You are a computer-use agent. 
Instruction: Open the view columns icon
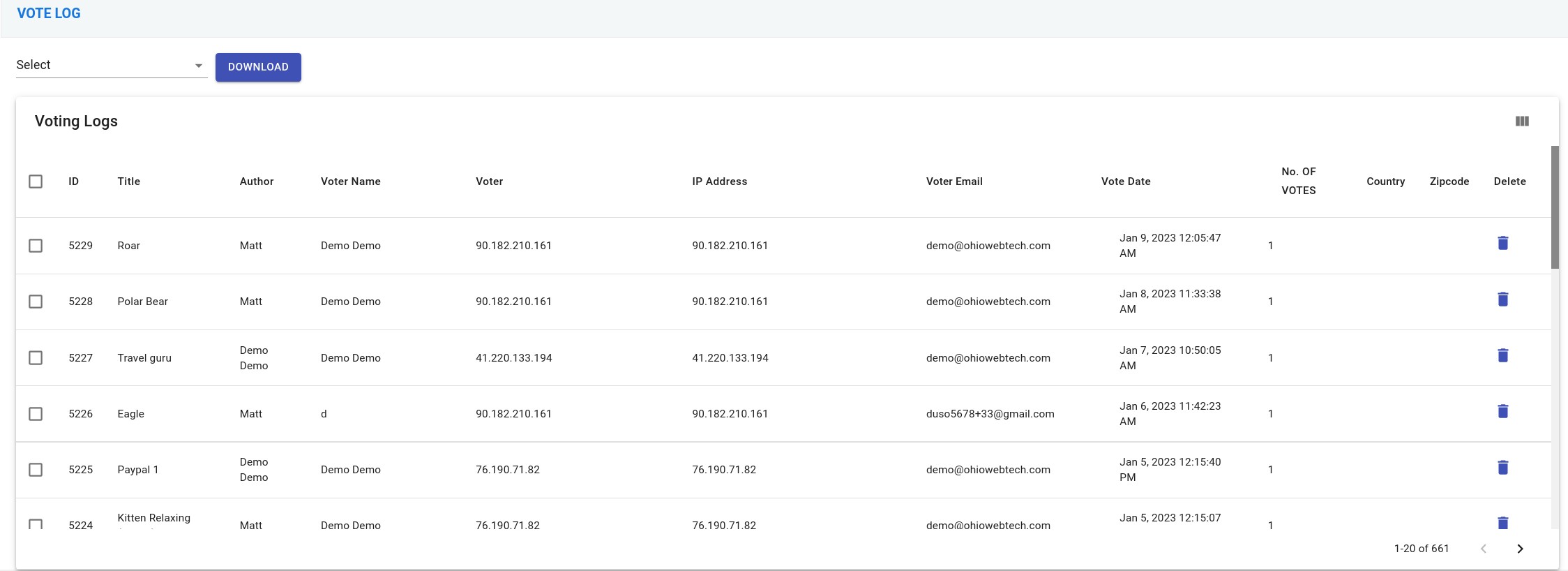point(1522,121)
